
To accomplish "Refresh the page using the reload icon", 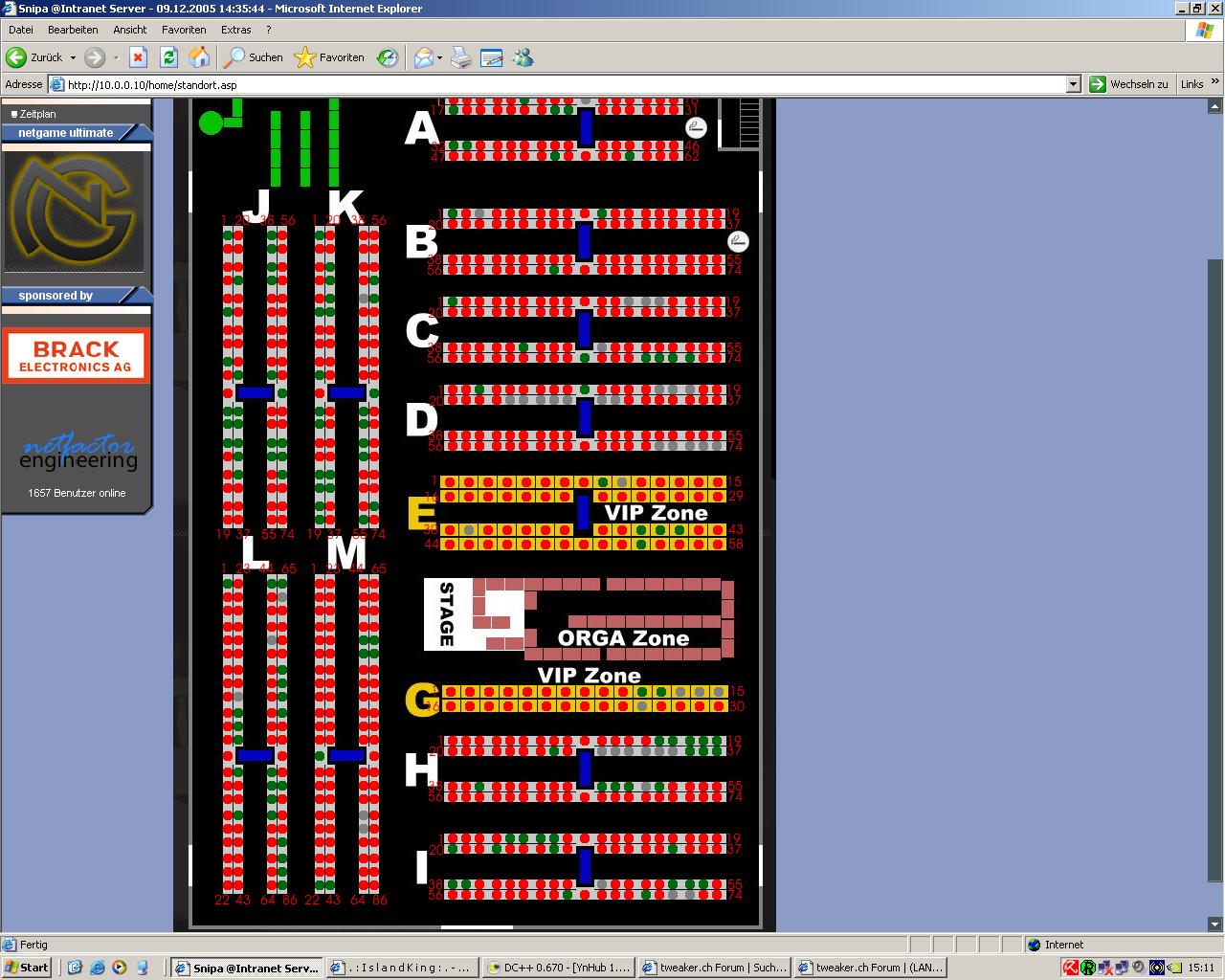I will (x=168, y=57).
